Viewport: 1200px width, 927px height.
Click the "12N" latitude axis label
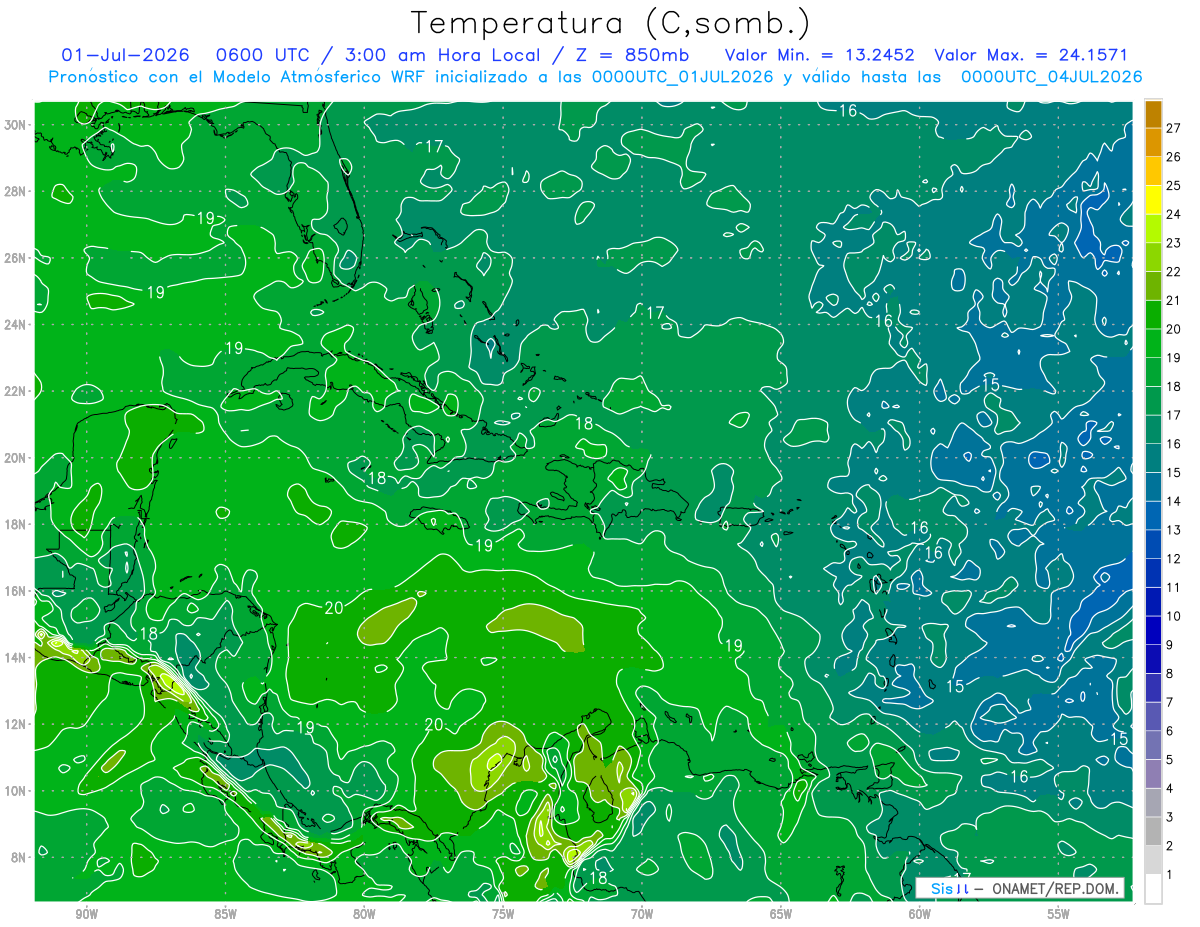point(17,724)
